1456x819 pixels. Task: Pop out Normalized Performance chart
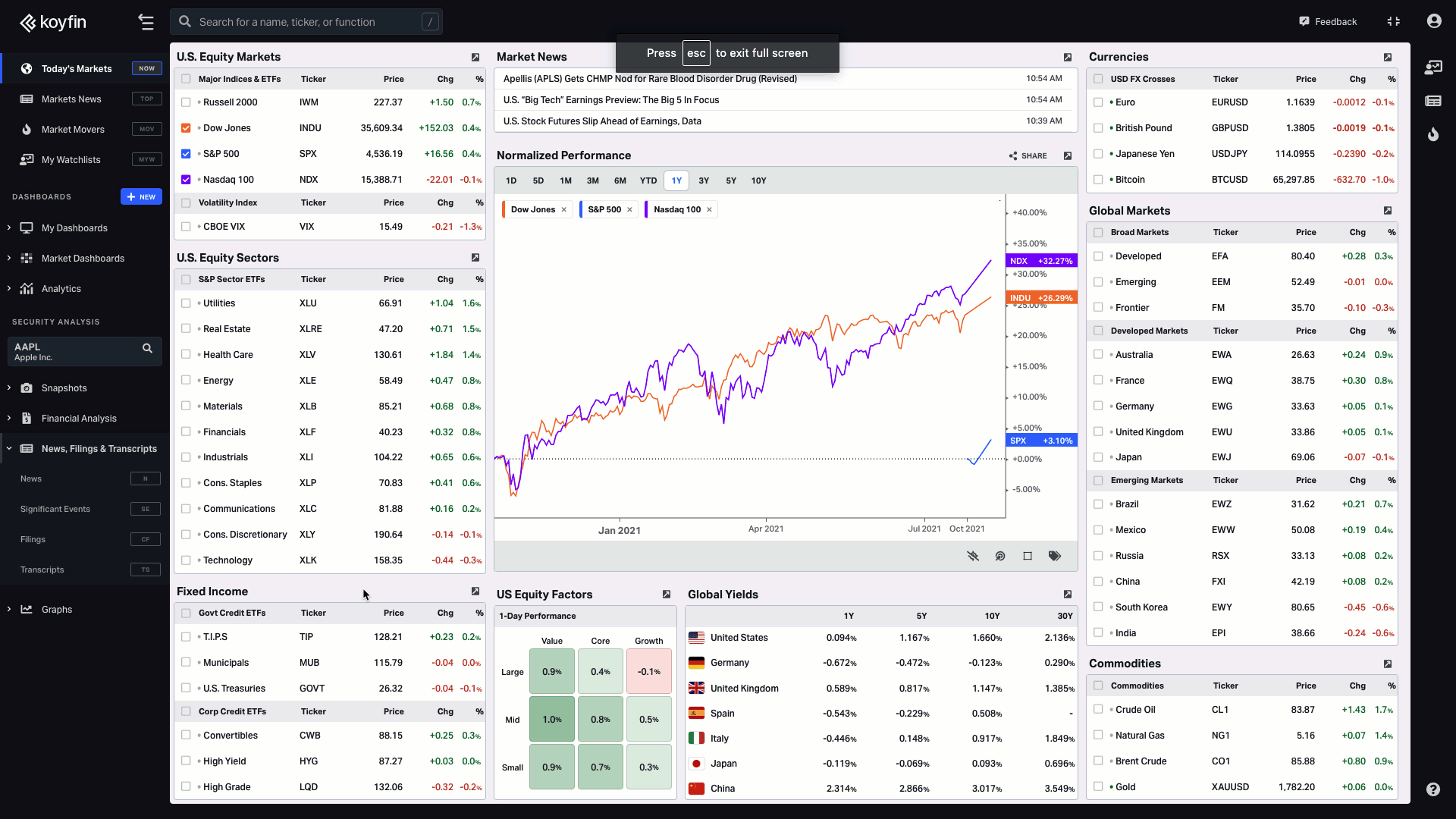(1068, 155)
